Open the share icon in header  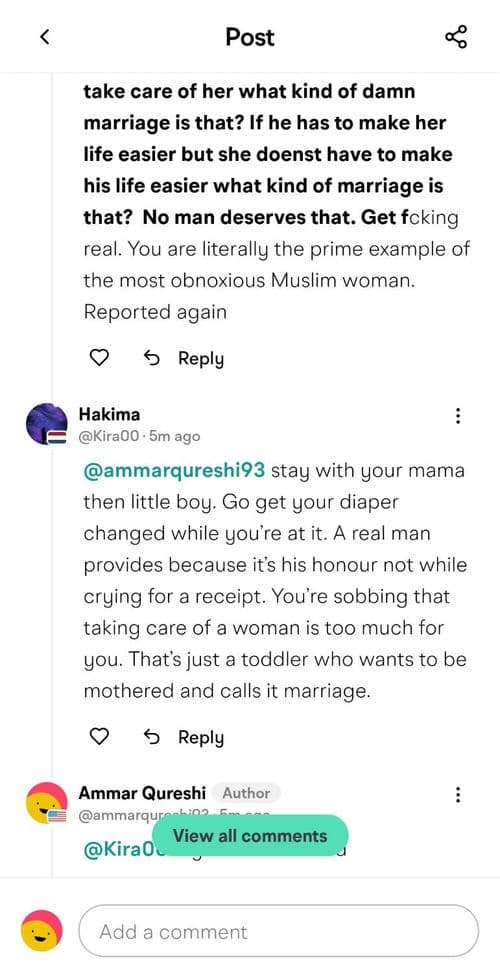pos(456,37)
